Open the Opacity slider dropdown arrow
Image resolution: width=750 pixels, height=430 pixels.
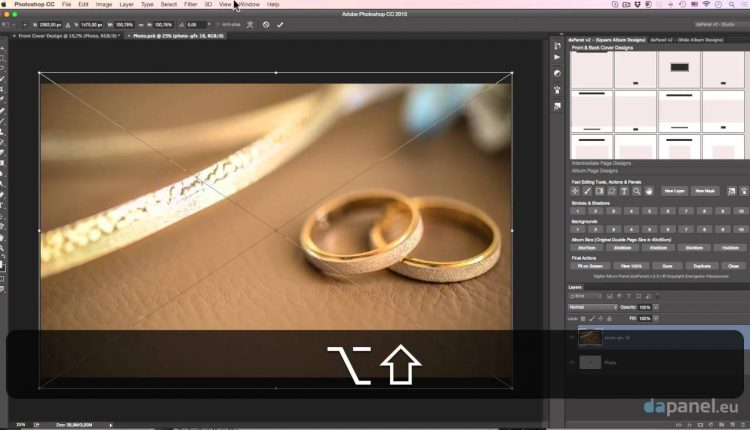point(656,307)
